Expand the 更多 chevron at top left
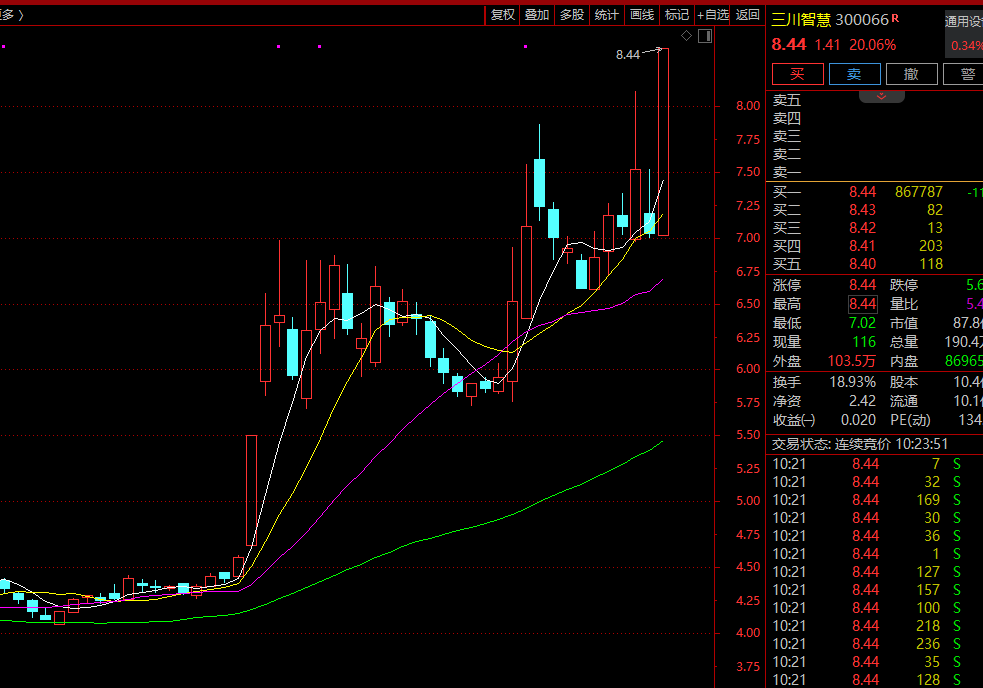This screenshot has width=983, height=688. (12, 14)
